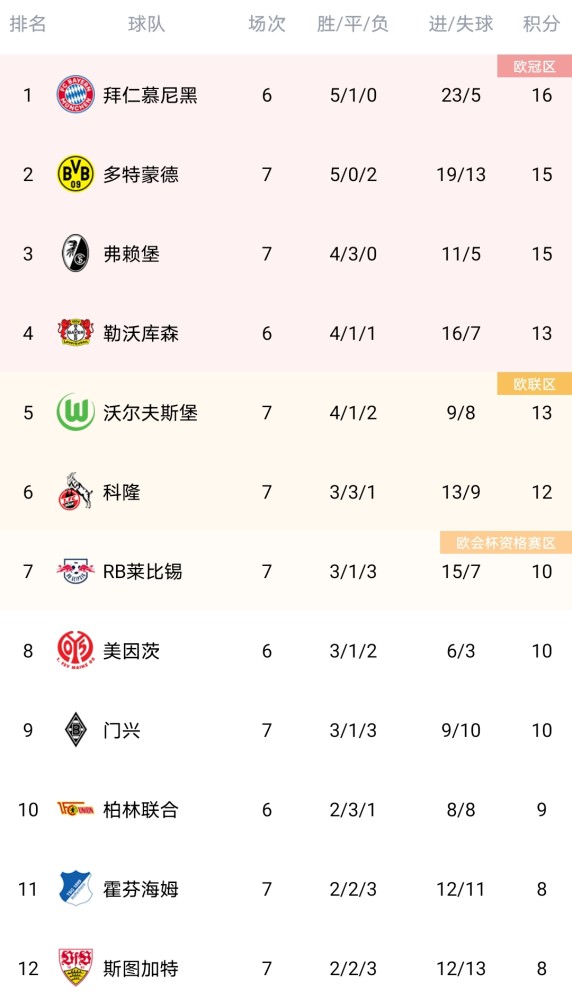Viewport: 572px width, 1000px height.
Task: Select the Mönchengladbach diamond crest
Action: [x=75, y=730]
